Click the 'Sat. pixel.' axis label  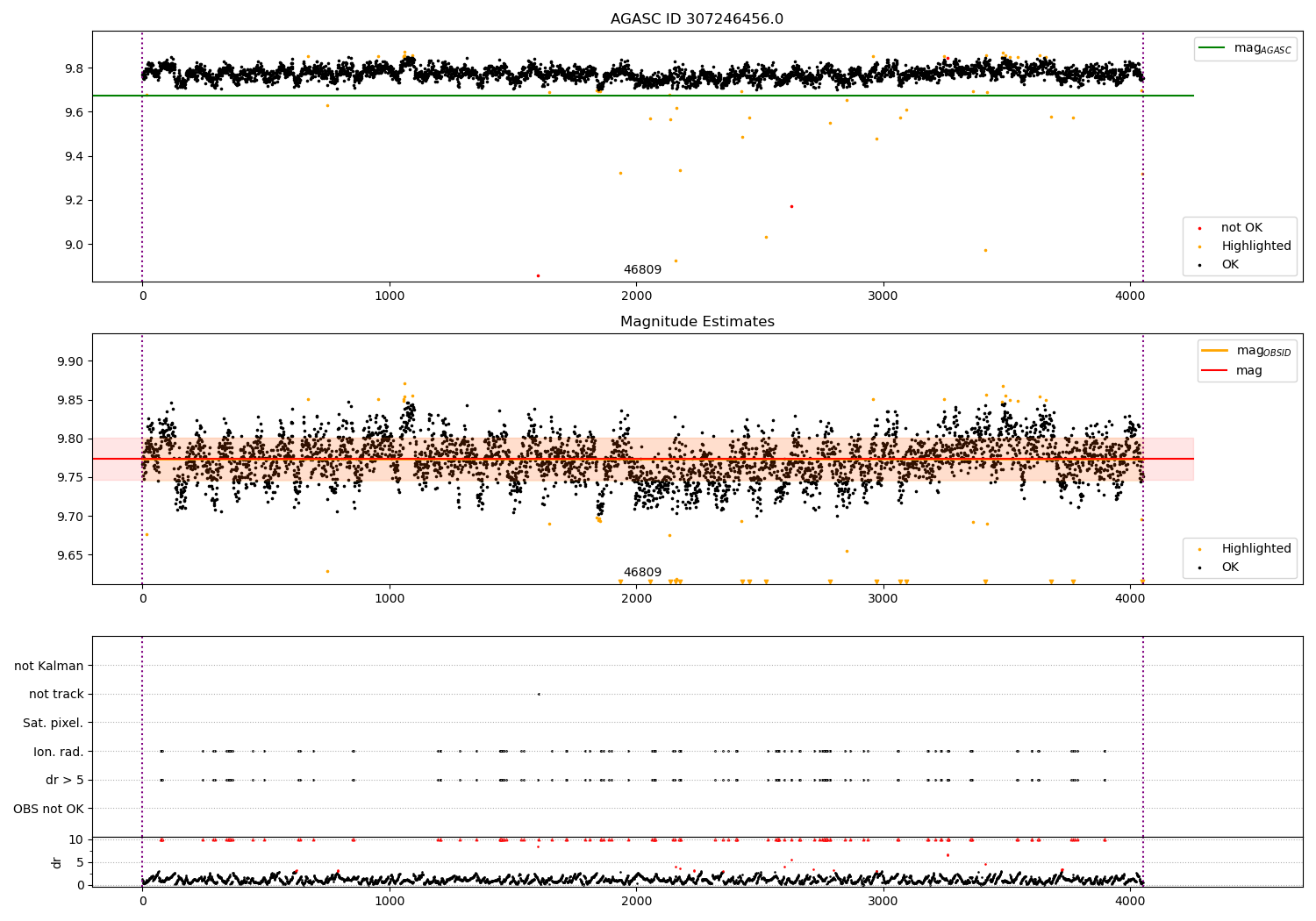54,724
